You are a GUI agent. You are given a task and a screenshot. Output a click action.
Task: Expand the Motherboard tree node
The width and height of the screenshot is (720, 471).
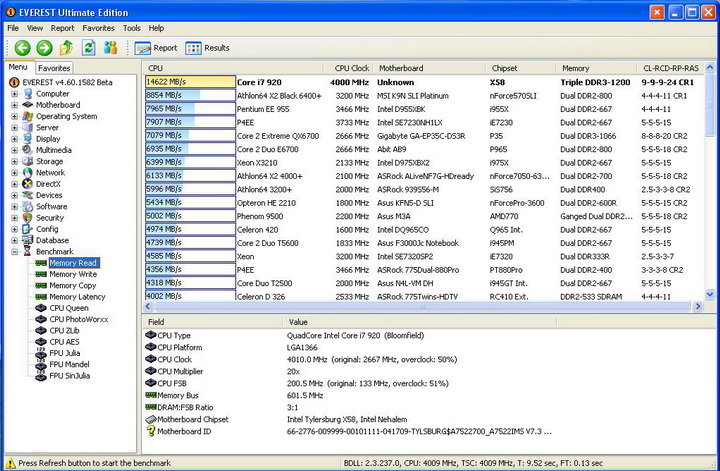coord(14,105)
